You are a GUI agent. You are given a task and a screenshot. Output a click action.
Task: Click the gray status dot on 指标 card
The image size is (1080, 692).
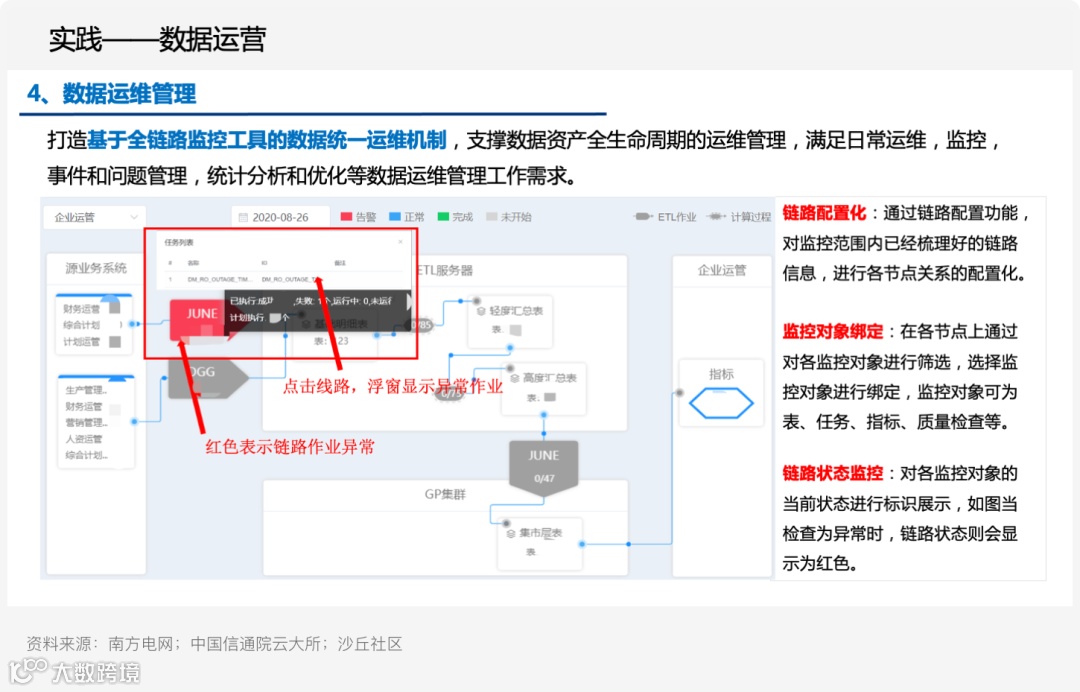(680, 392)
